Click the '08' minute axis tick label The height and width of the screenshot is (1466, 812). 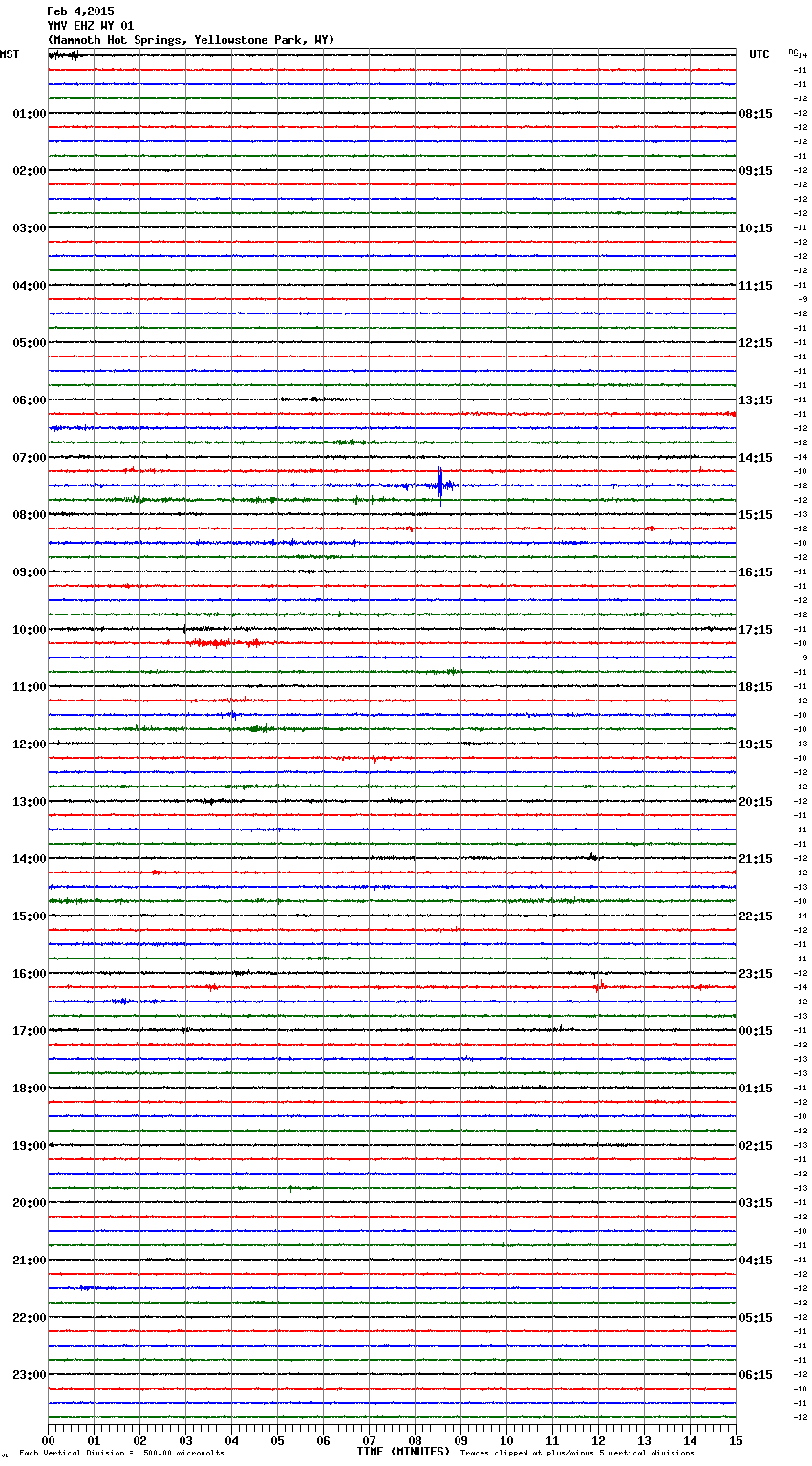click(415, 1440)
